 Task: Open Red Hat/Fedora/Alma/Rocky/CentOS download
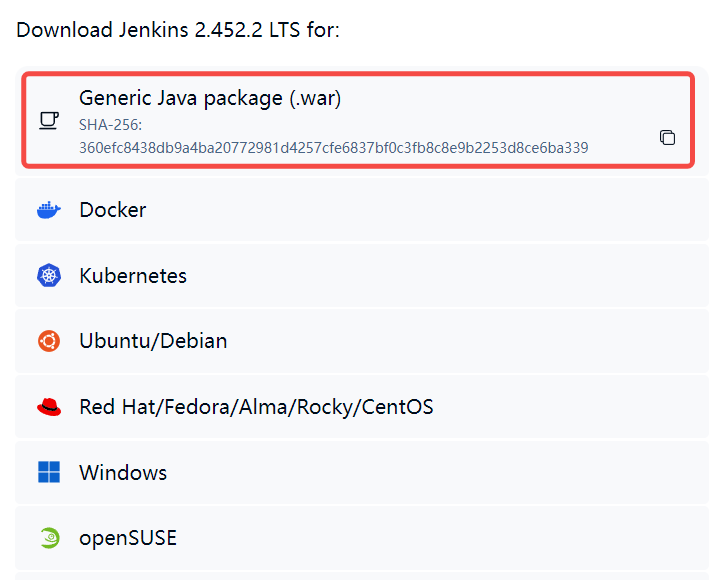click(256, 407)
